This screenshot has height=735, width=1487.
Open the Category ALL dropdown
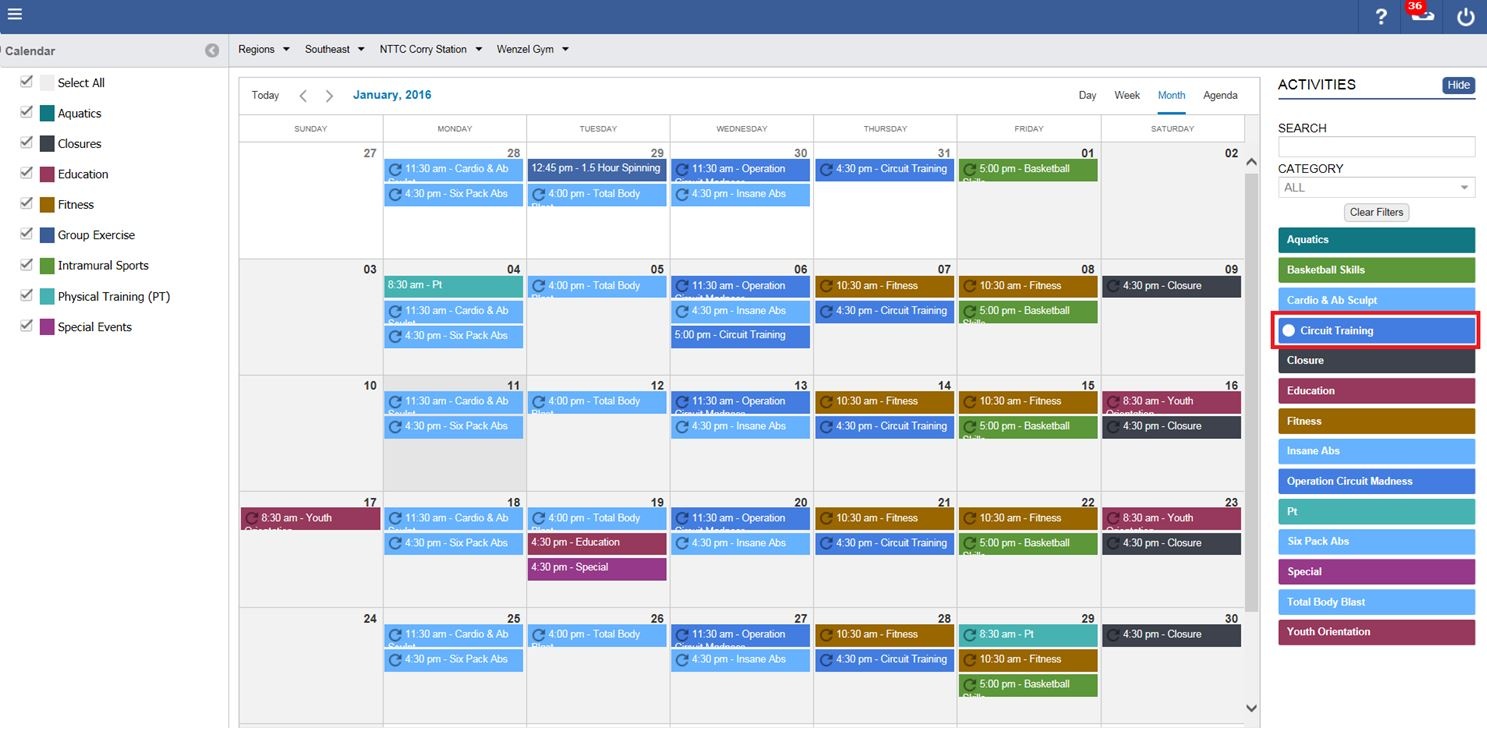tap(1376, 188)
